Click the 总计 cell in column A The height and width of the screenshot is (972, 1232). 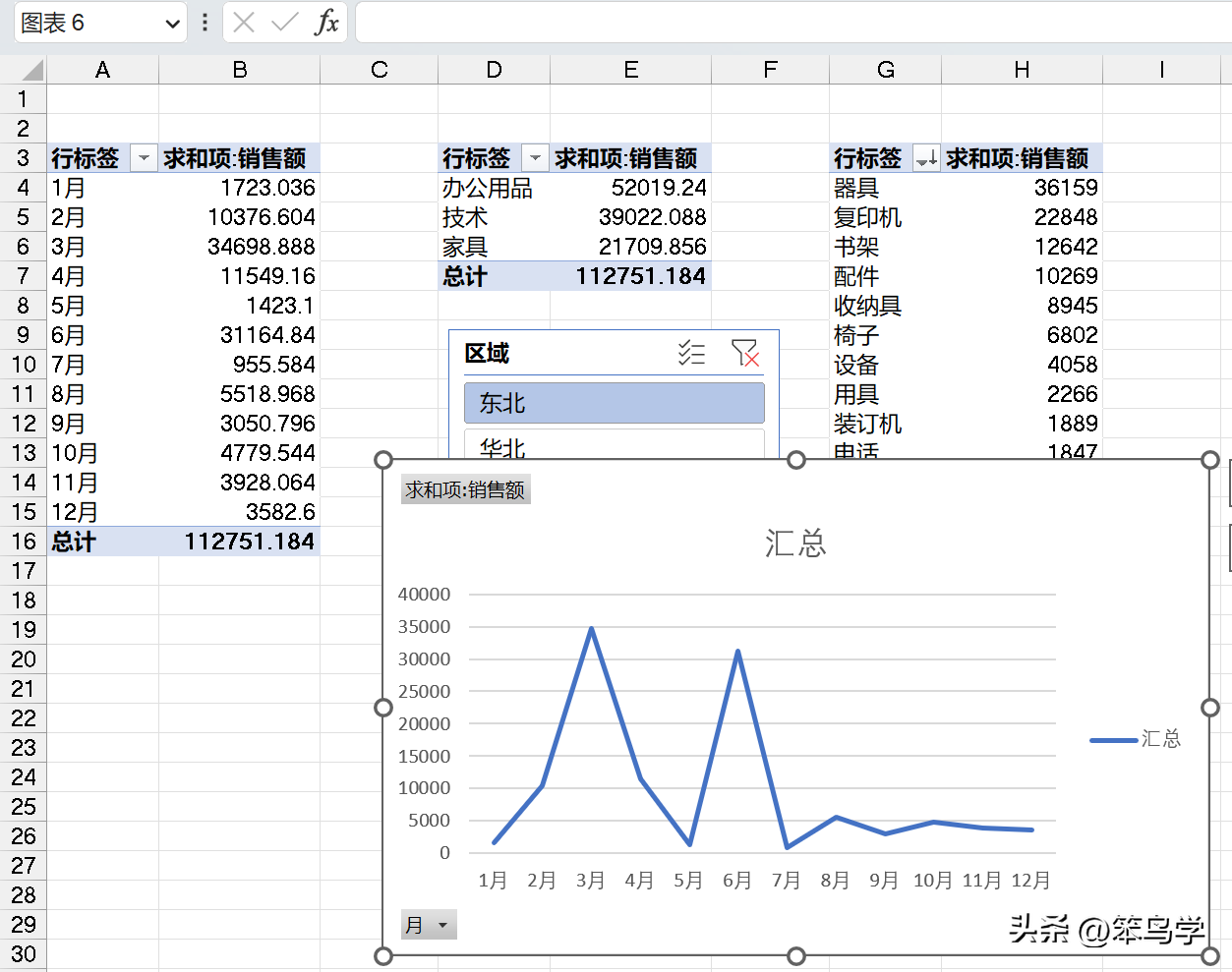(102, 542)
